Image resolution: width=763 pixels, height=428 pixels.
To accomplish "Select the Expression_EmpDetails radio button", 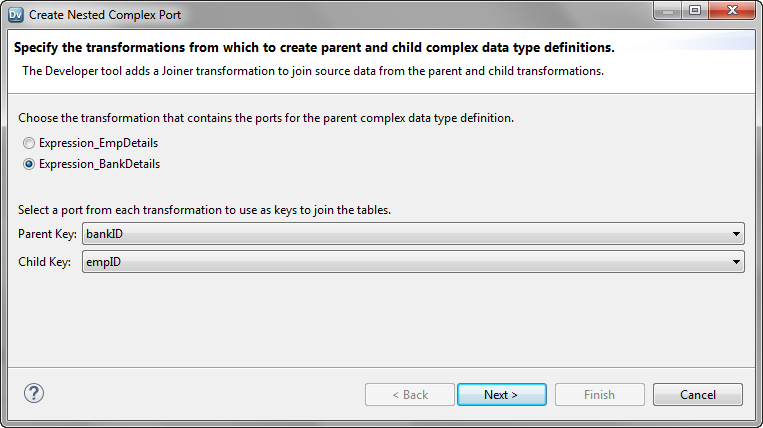I will point(29,143).
